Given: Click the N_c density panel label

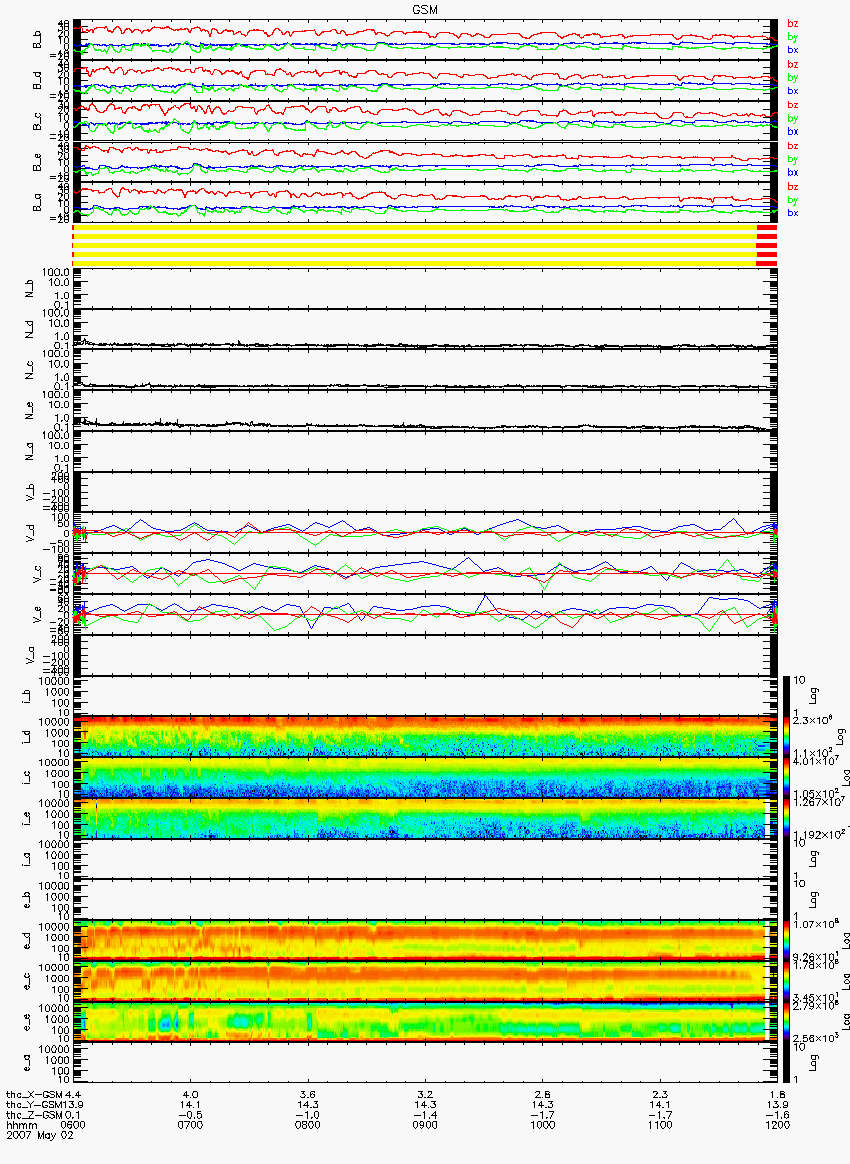Looking at the screenshot, I should pyautogui.click(x=30, y=370).
